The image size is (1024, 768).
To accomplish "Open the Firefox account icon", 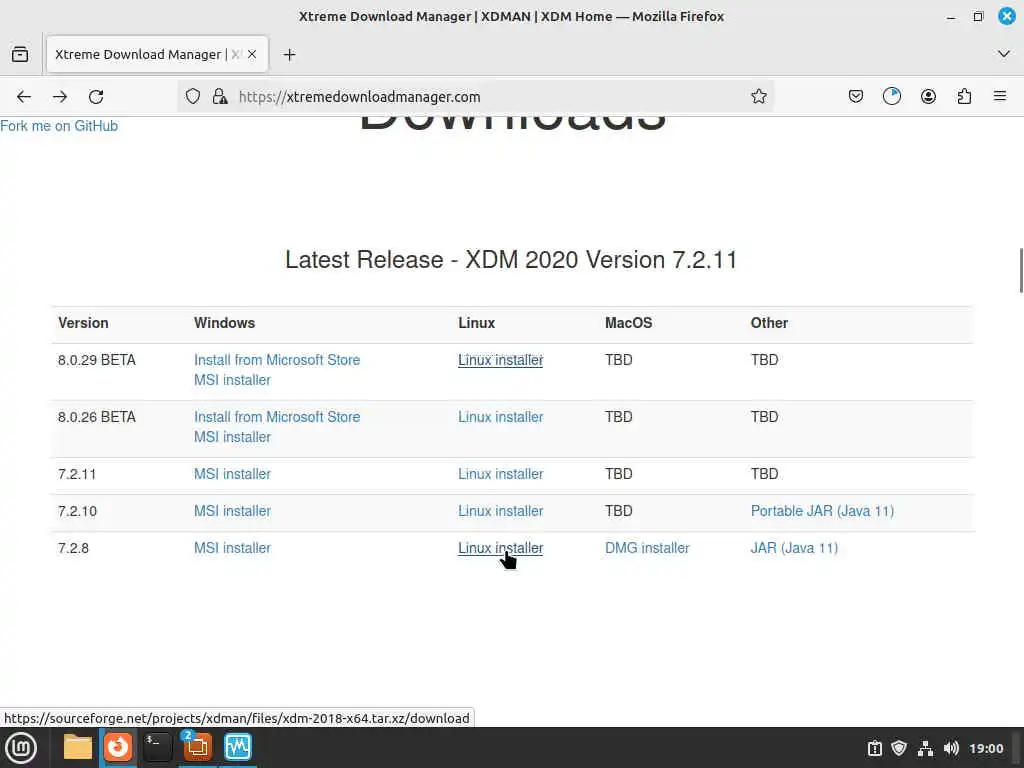I will click(x=928, y=97).
